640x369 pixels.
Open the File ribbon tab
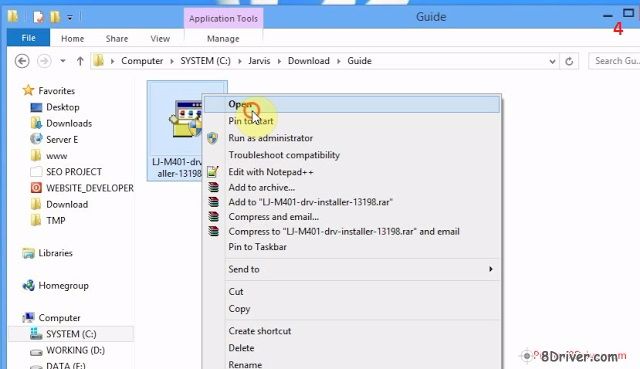tap(28, 38)
